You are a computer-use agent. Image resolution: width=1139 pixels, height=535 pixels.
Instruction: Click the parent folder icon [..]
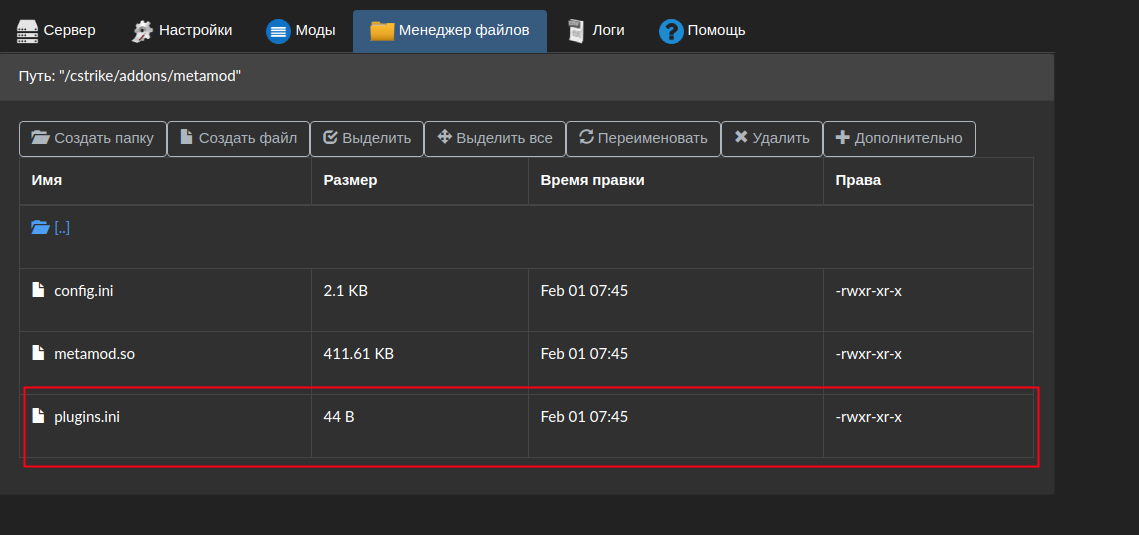coord(40,228)
